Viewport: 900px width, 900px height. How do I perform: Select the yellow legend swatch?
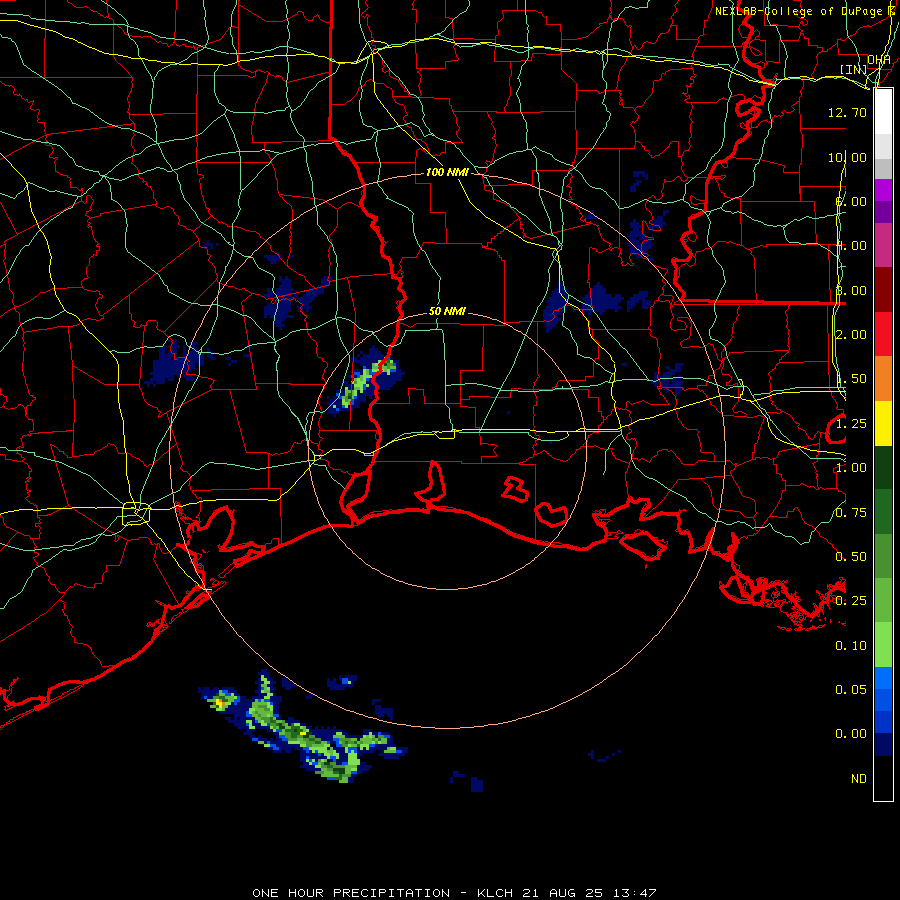tap(883, 423)
